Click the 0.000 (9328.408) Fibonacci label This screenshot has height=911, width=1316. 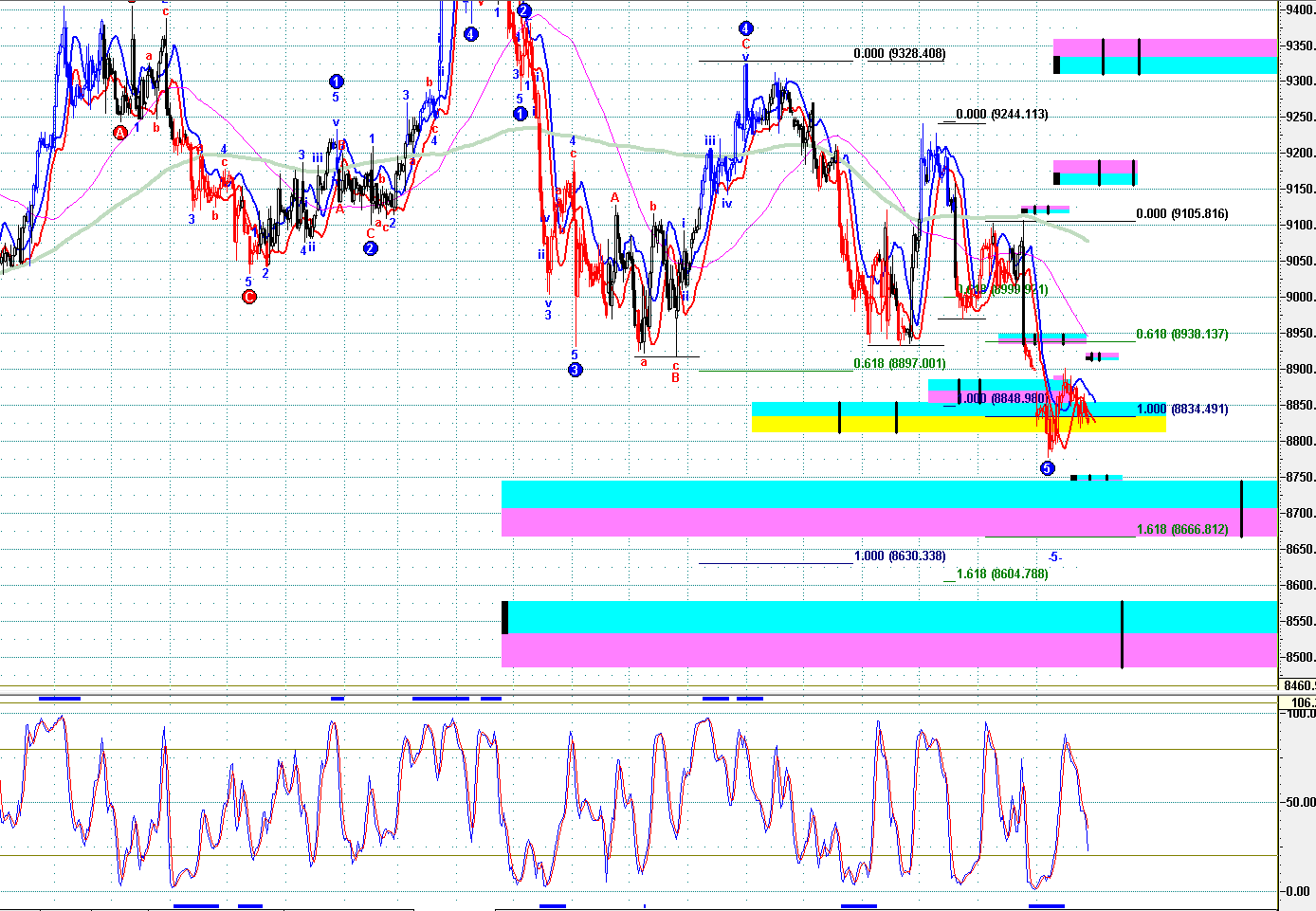click(x=899, y=54)
